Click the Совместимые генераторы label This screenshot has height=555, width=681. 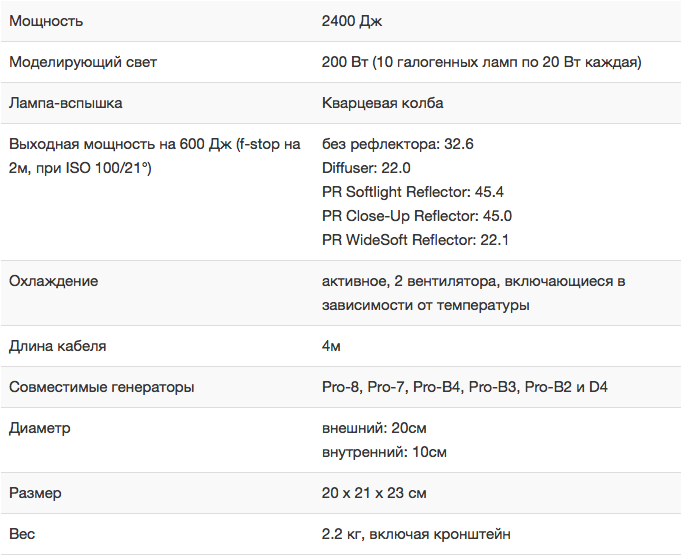101,387
